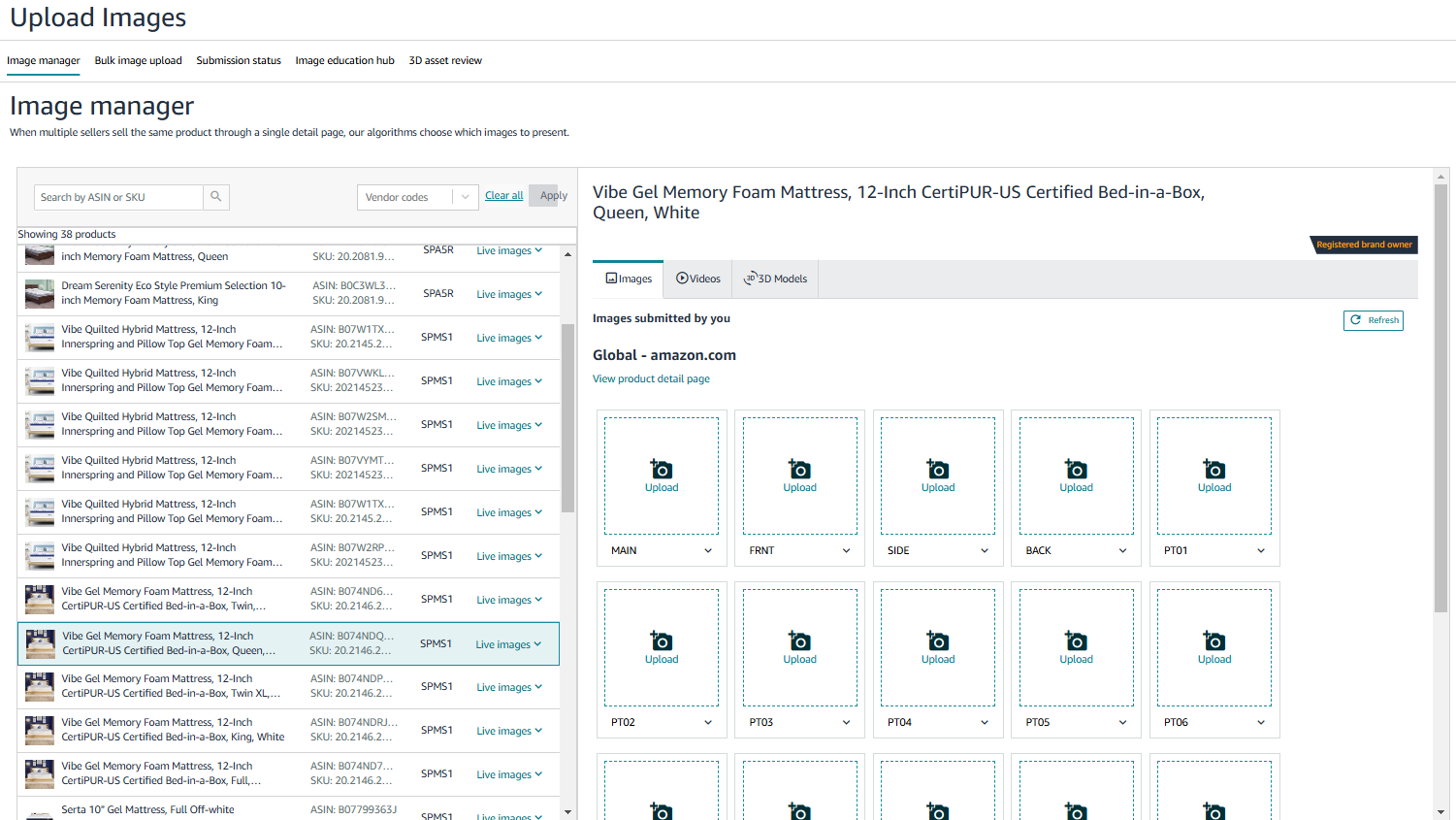Click the camera upload icon in PT01 slot
Screen dimensions: 1456x820
[1214, 470]
